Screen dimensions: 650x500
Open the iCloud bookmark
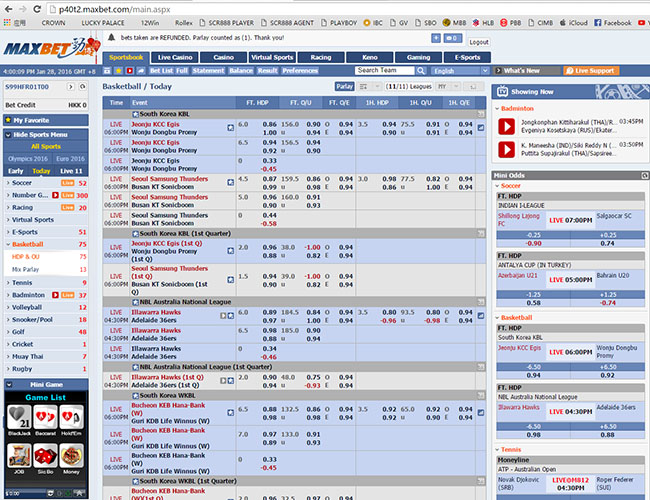coord(573,23)
